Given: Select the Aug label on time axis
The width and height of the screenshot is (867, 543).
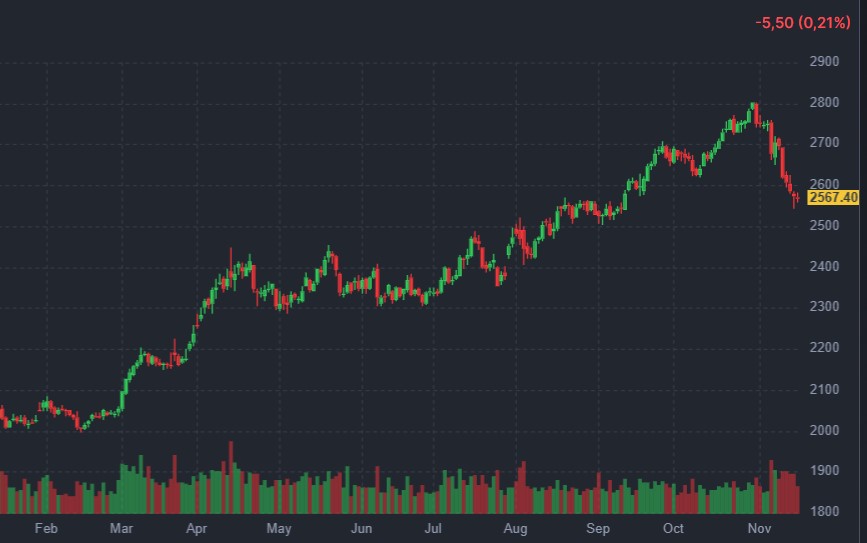Looking at the screenshot, I should click(515, 528).
